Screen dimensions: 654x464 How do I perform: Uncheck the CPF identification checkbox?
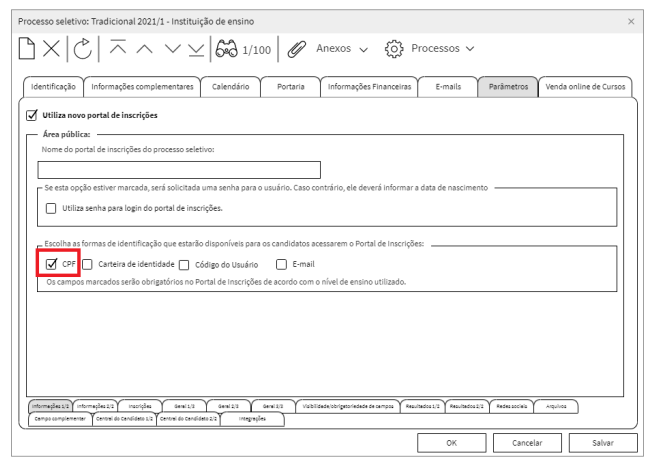pyautogui.click(x=51, y=264)
